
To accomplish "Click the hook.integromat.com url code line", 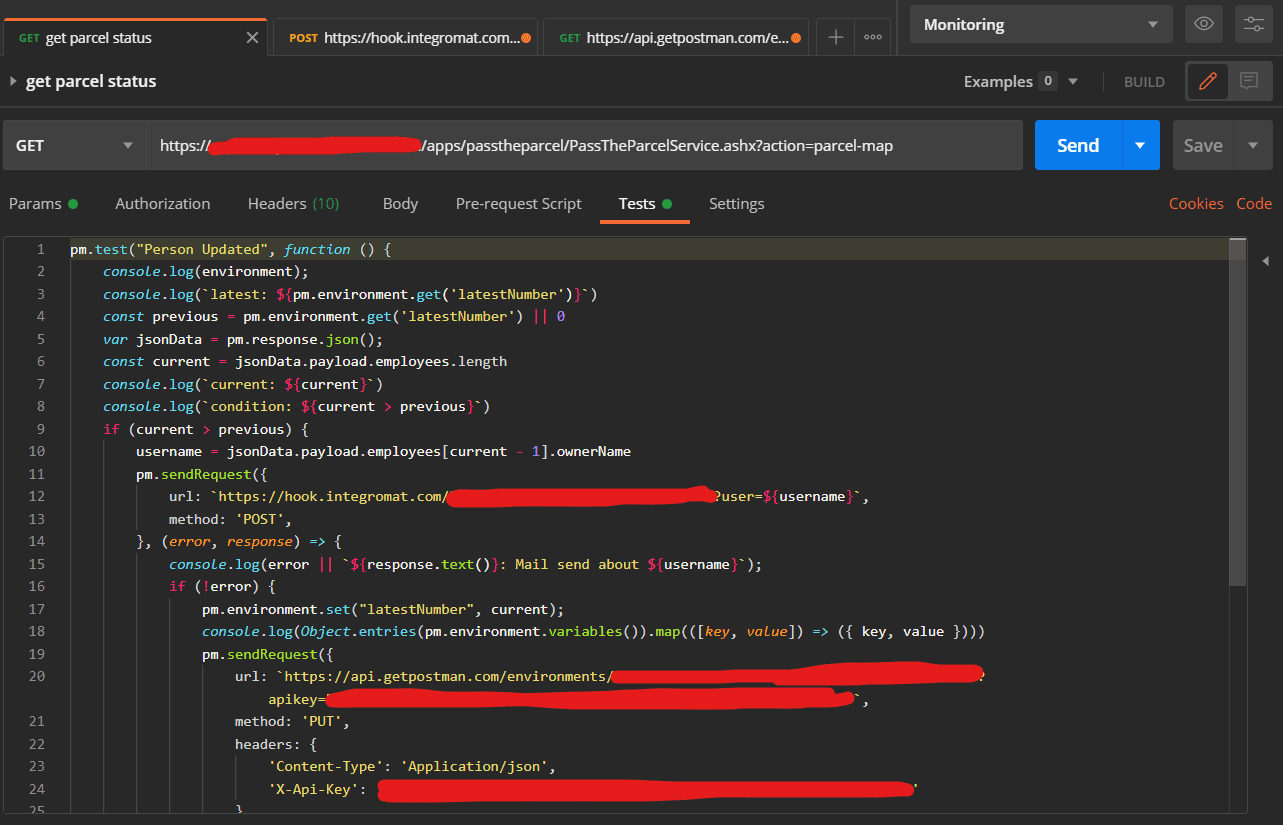I will pos(519,496).
